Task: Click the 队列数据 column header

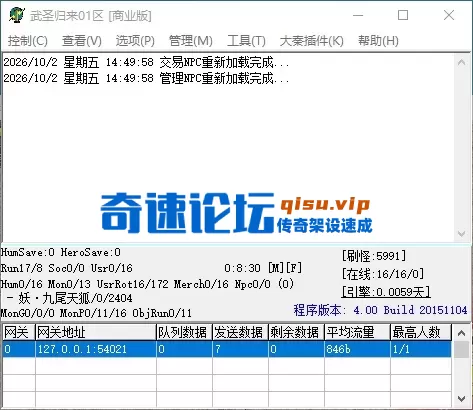Action: (x=184, y=333)
